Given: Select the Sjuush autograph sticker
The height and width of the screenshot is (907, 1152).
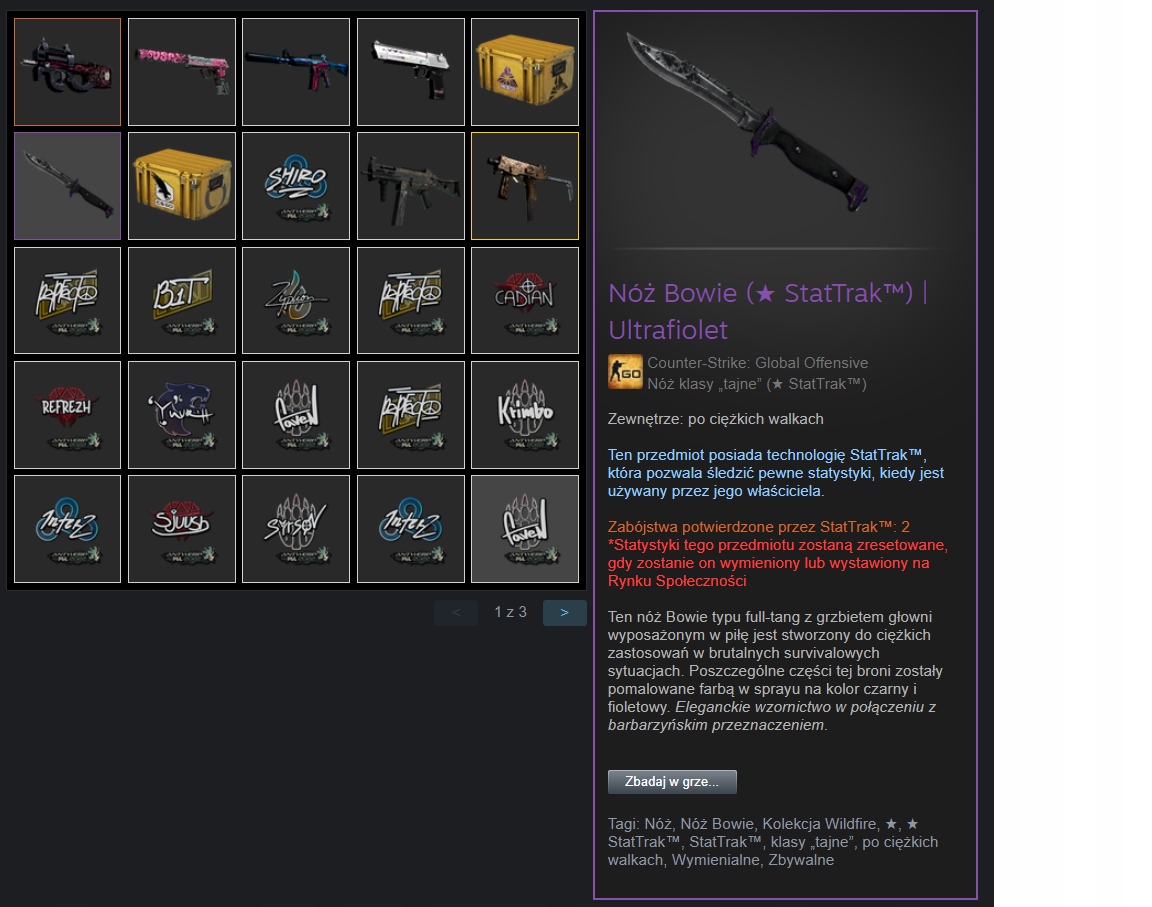Looking at the screenshot, I should click(x=182, y=529).
